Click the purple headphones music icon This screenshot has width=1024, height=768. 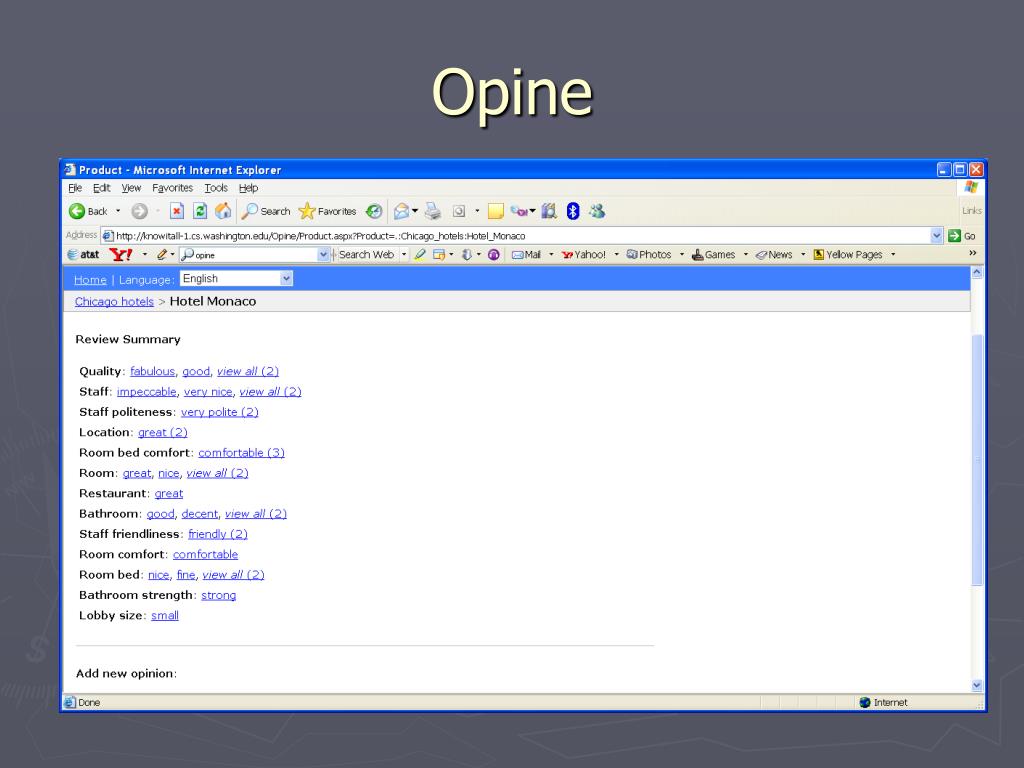[x=494, y=255]
